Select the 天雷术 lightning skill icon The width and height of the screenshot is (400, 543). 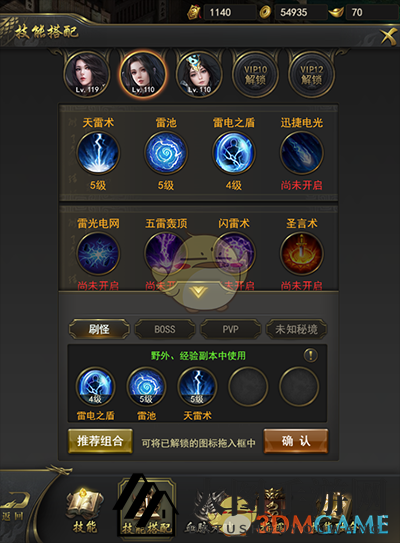click(98, 152)
